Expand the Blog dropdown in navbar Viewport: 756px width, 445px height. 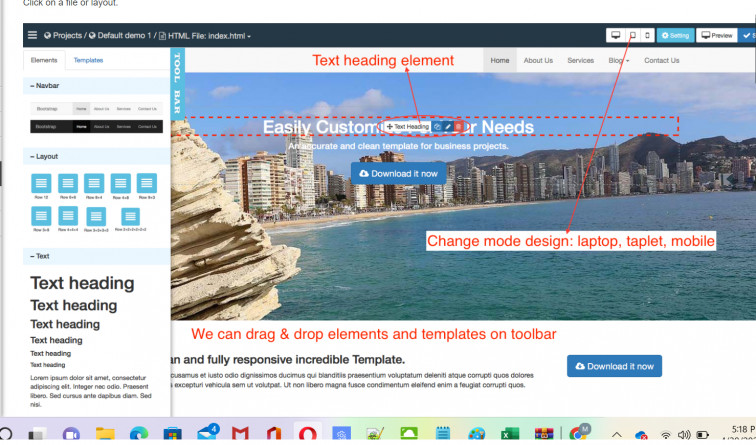[619, 60]
